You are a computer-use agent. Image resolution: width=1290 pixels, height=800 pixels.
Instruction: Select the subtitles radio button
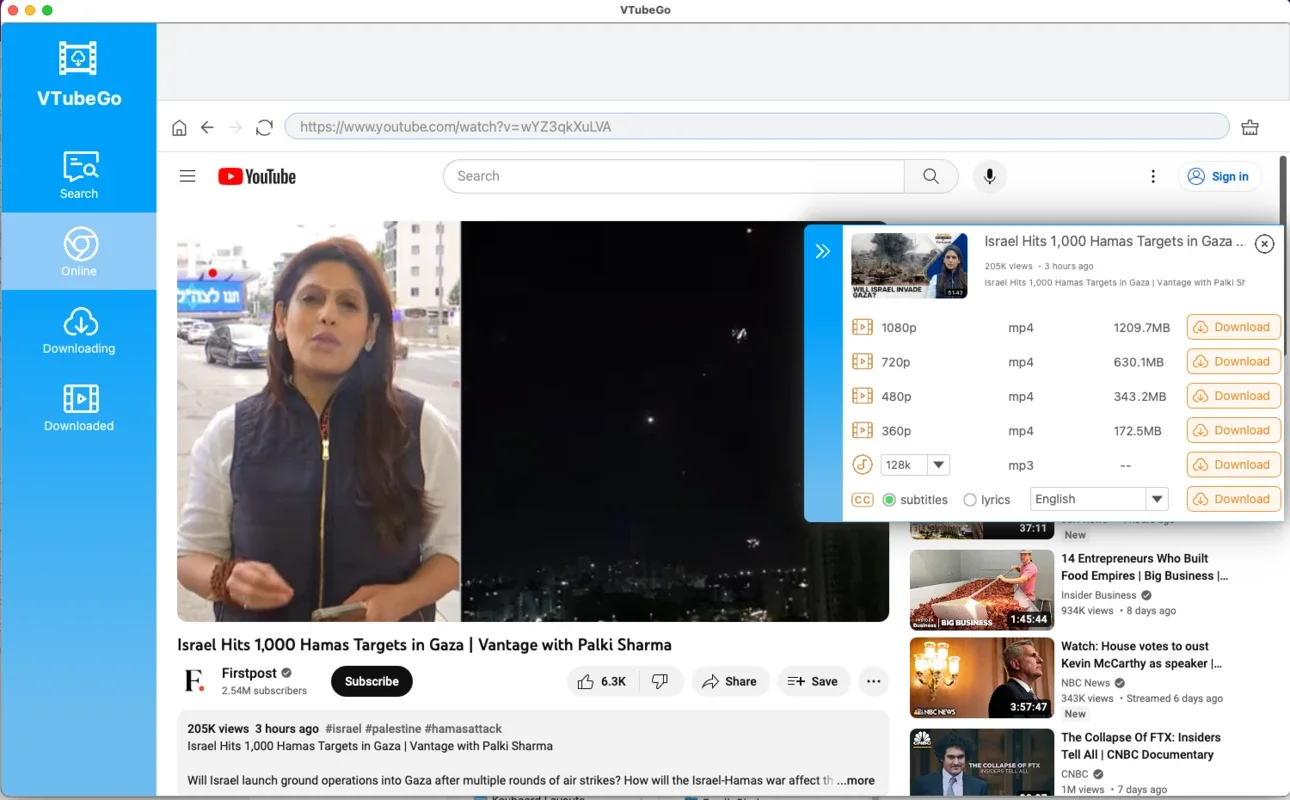(x=889, y=500)
